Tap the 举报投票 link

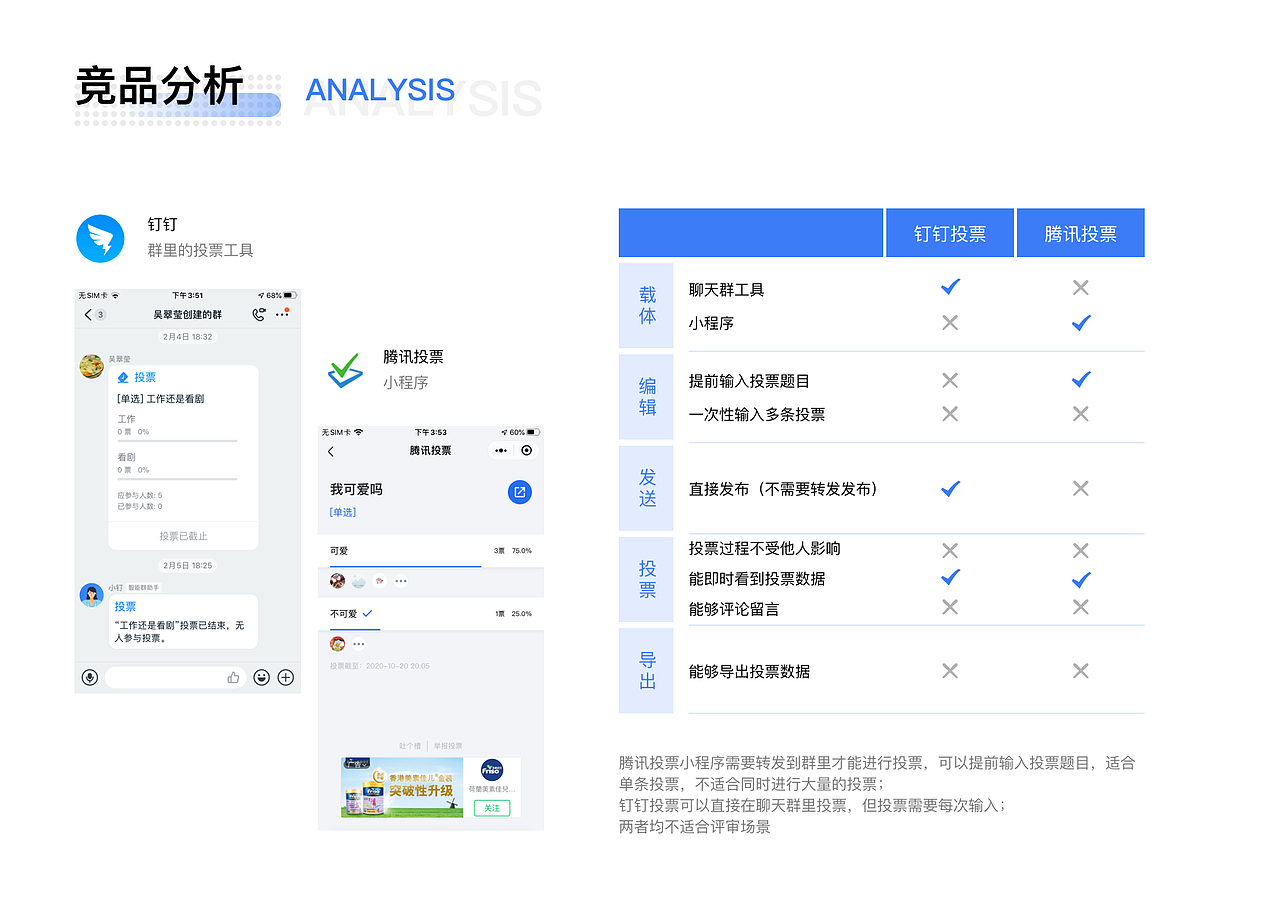(448, 746)
